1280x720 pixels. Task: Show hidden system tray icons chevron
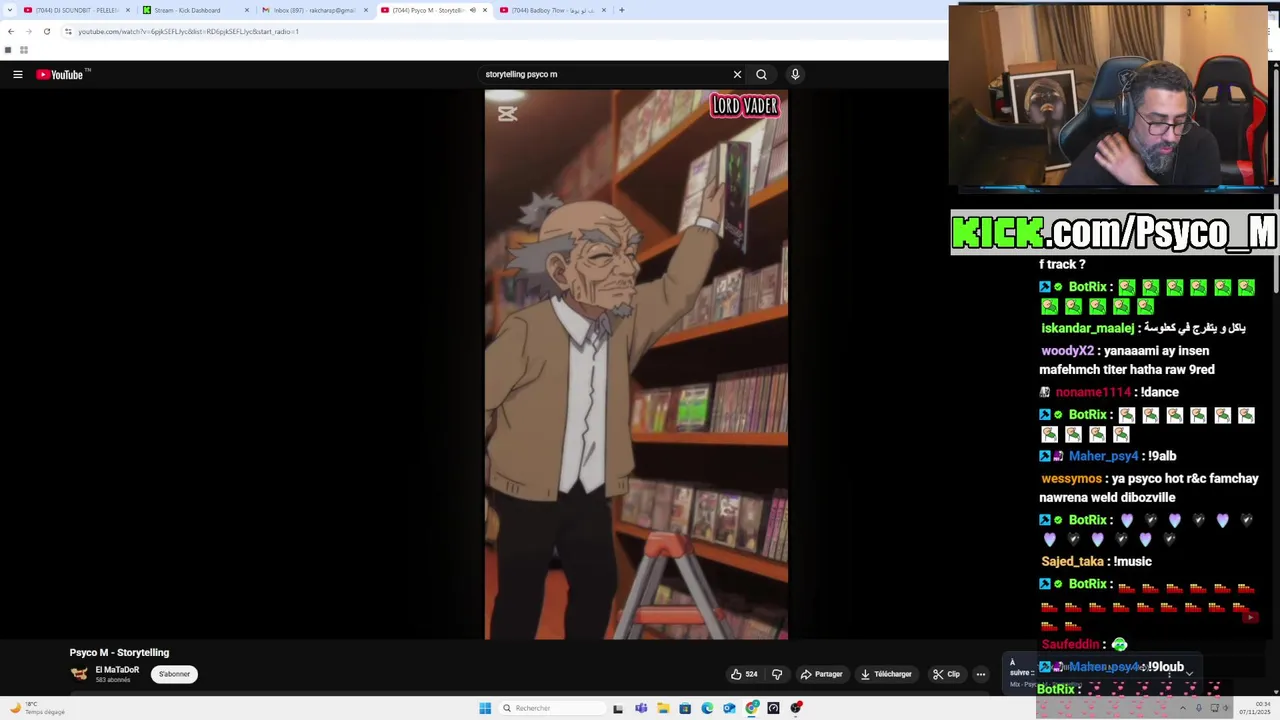point(1182,708)
